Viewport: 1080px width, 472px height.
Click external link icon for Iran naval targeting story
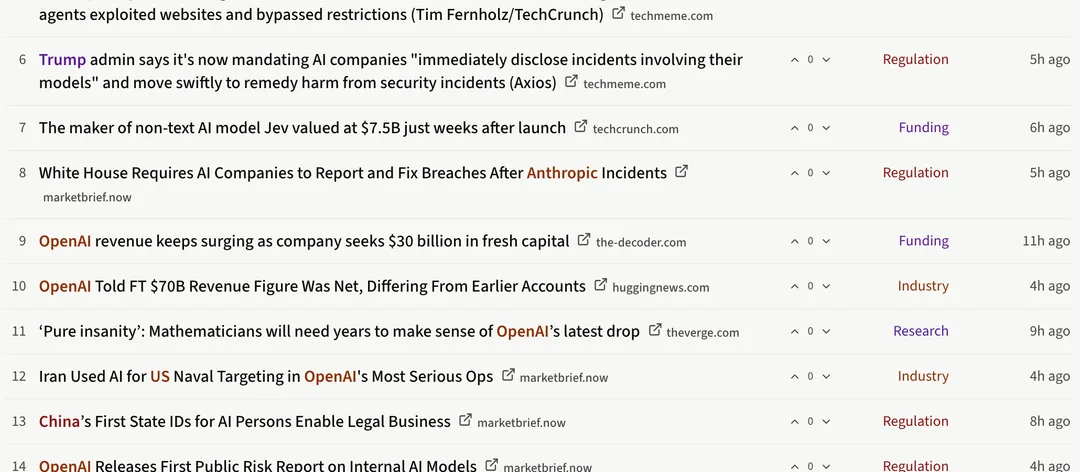[x=508, y=376]
